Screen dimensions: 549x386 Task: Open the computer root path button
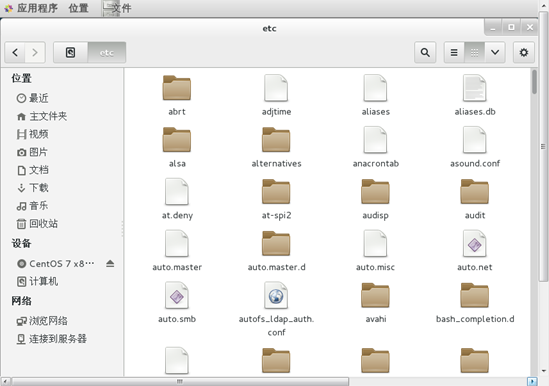pyautogui.click(x=70, y=53)
